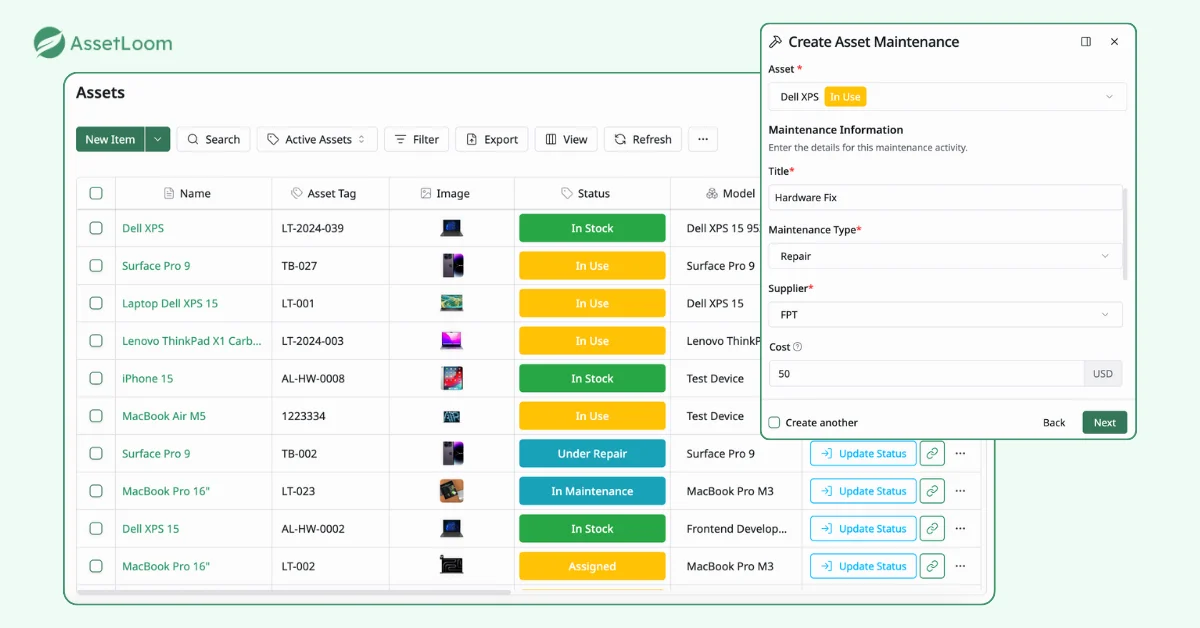Viewport: 1200px width, 628px height.
Task: Click Update Status for asset AL-HW-0002
Action: point(863,529)
